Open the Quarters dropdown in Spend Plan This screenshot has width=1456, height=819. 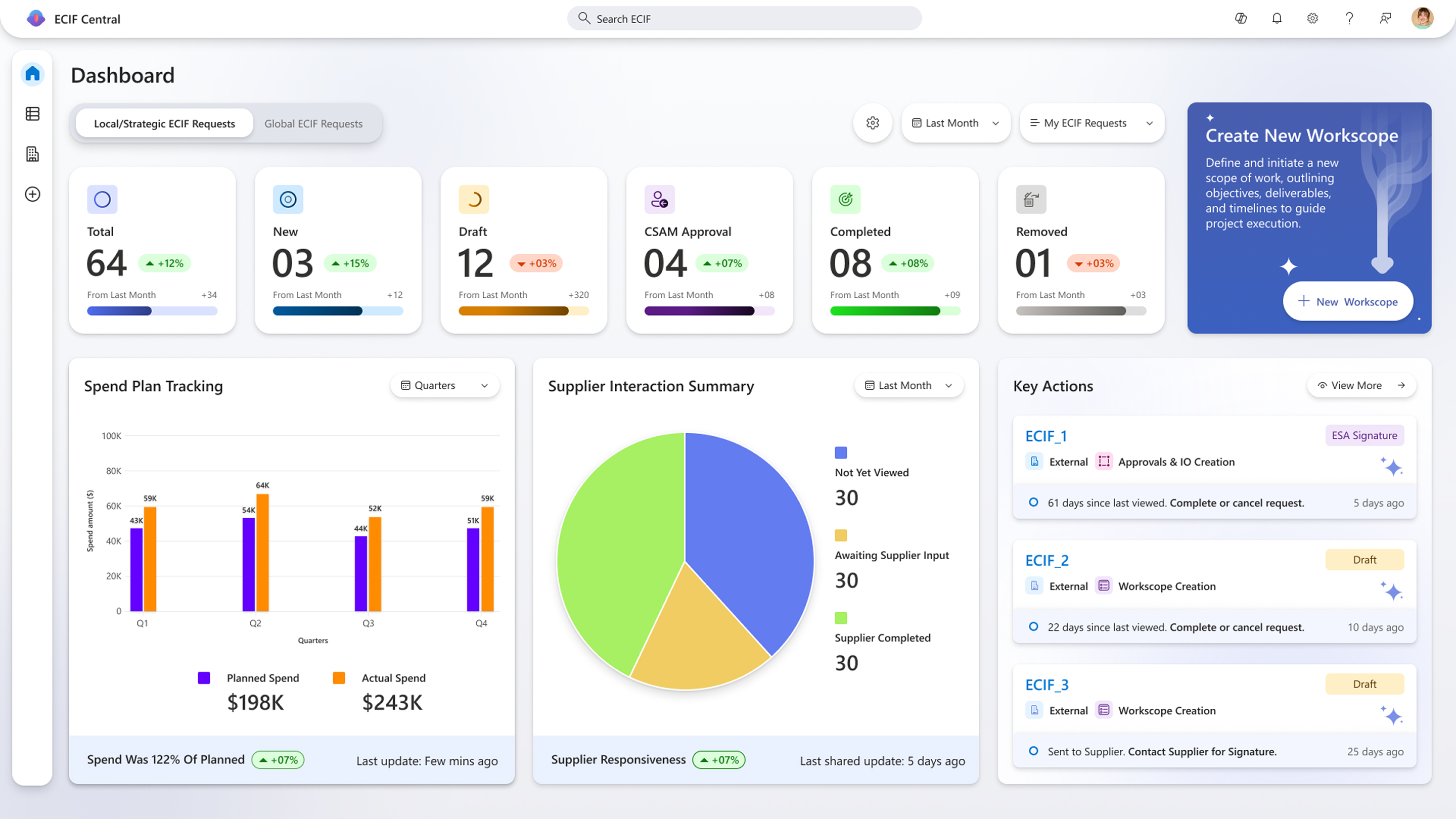[445, 385]
